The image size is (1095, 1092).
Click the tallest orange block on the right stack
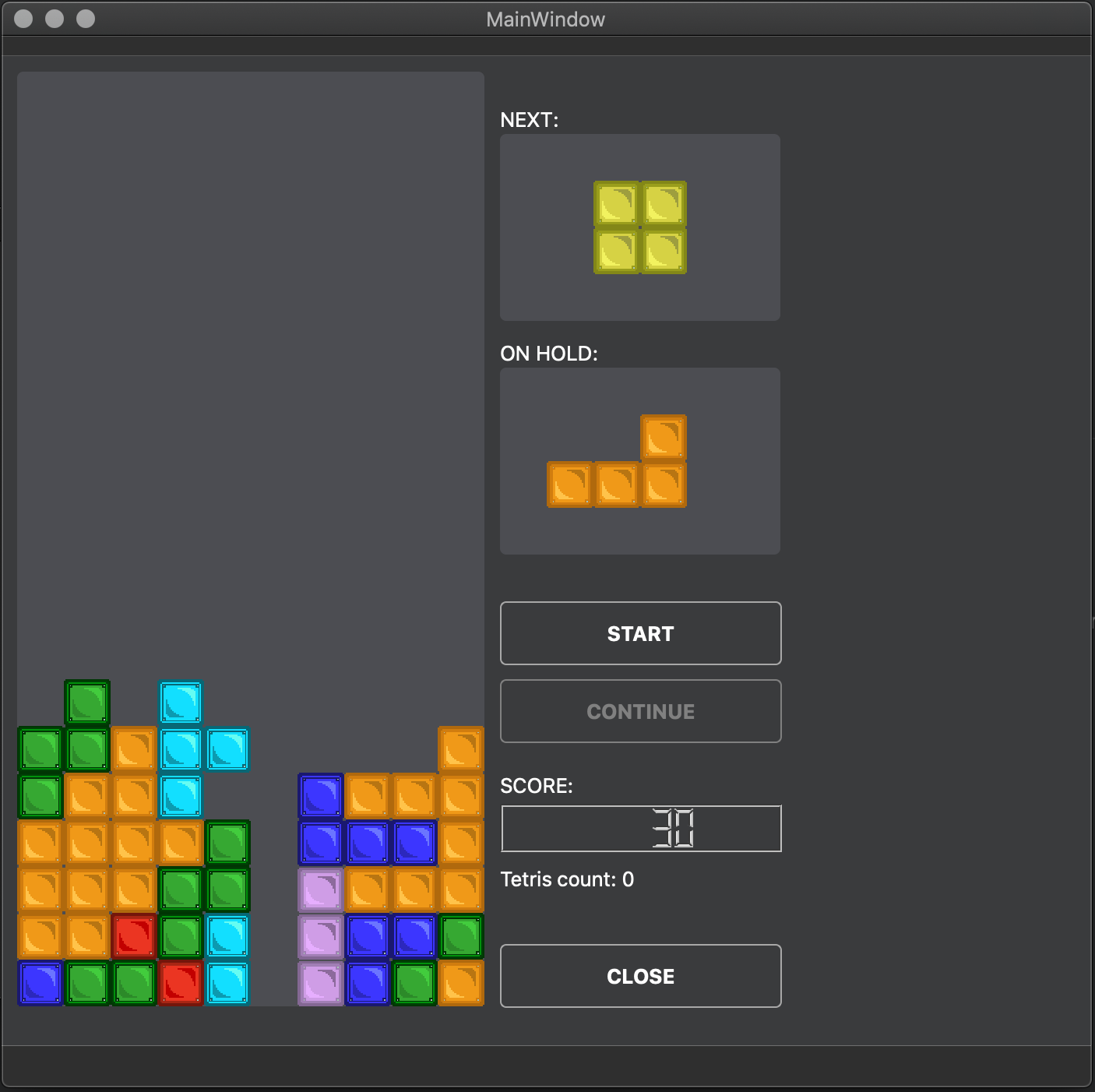coord(460,749)
